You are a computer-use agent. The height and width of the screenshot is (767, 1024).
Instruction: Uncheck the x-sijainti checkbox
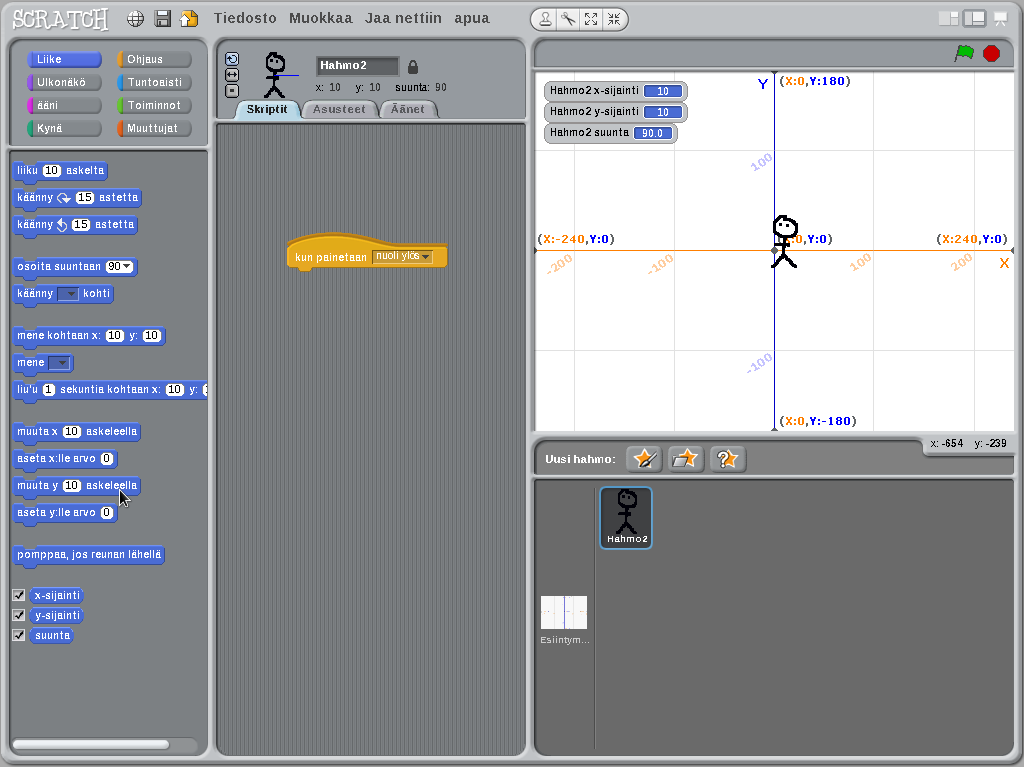click(x=18, y=595)
